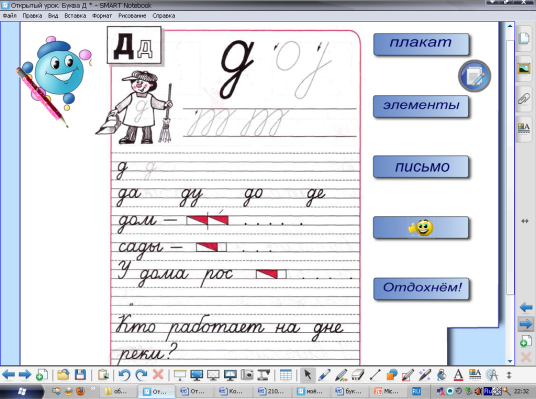Select the Line drawing tool
The height and width of the screenshot is (399, 536).
point(375,375)
